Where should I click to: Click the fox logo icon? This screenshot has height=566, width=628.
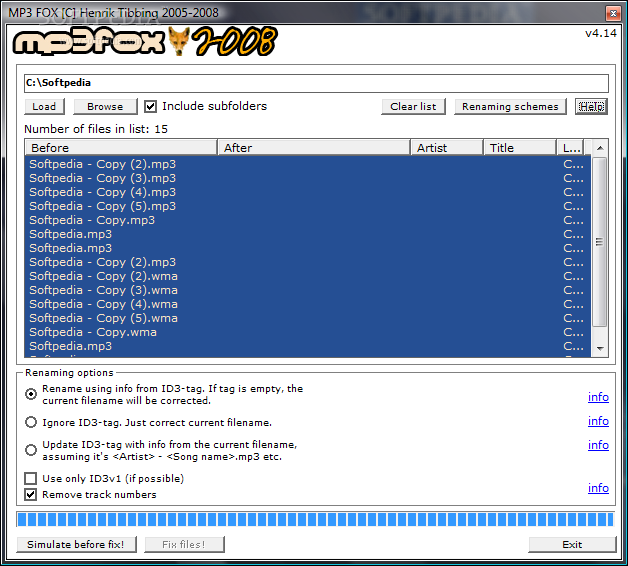[x=178, y=41]
